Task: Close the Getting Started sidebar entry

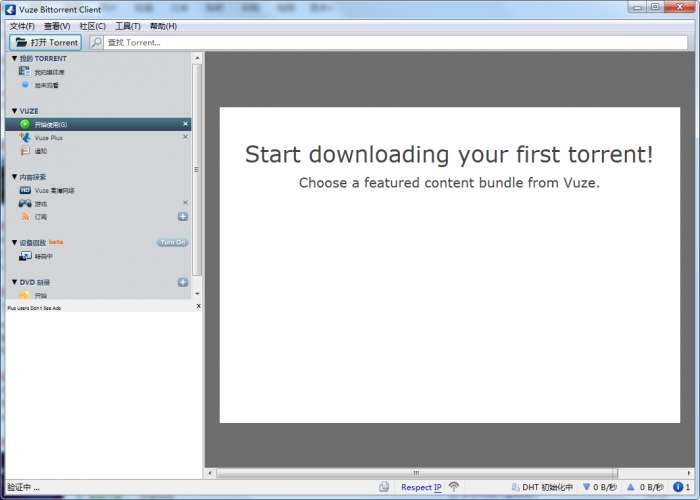Action: (x=185, y=124)
